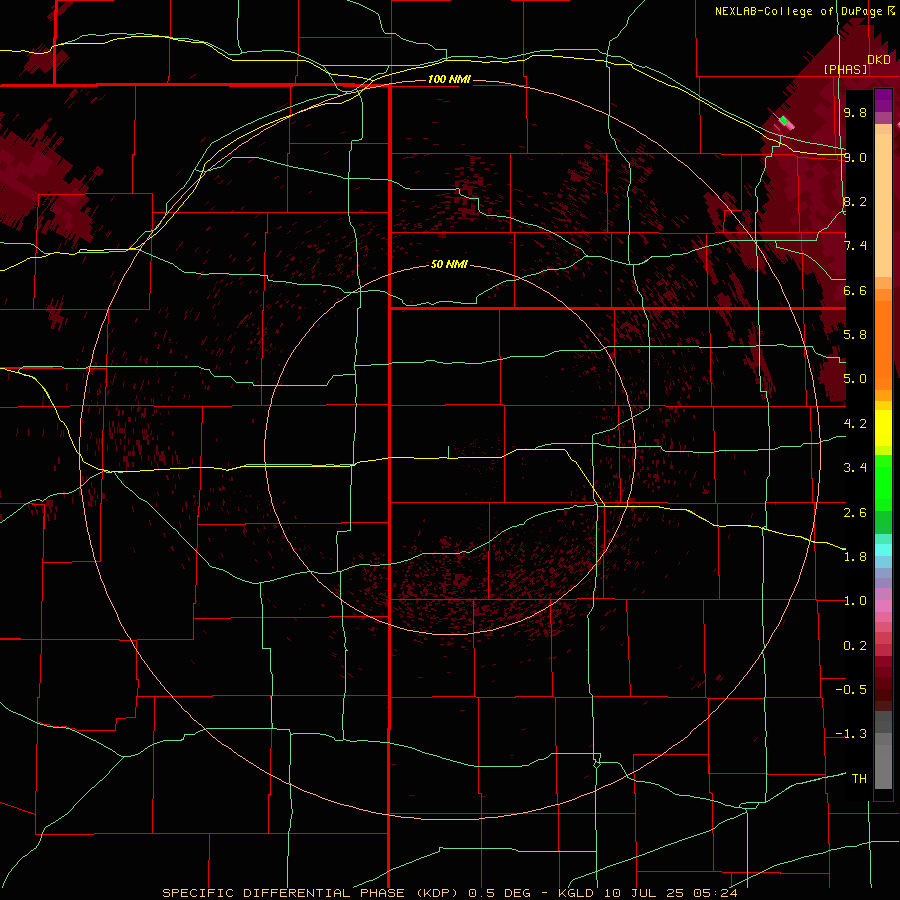Click the 1.0 scale value
The width and height of the screenshot is (900, 900).
click(855, 601)
